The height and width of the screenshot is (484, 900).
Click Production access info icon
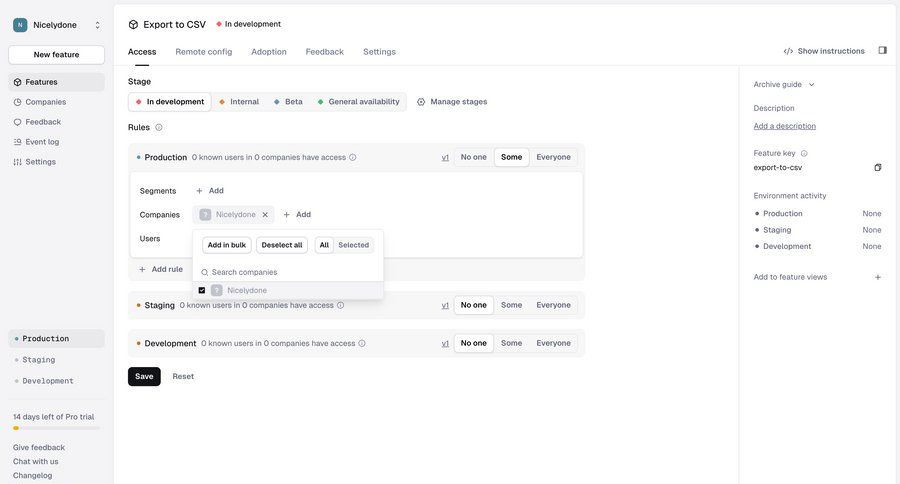pyautogui.click(x=352, y=157)
